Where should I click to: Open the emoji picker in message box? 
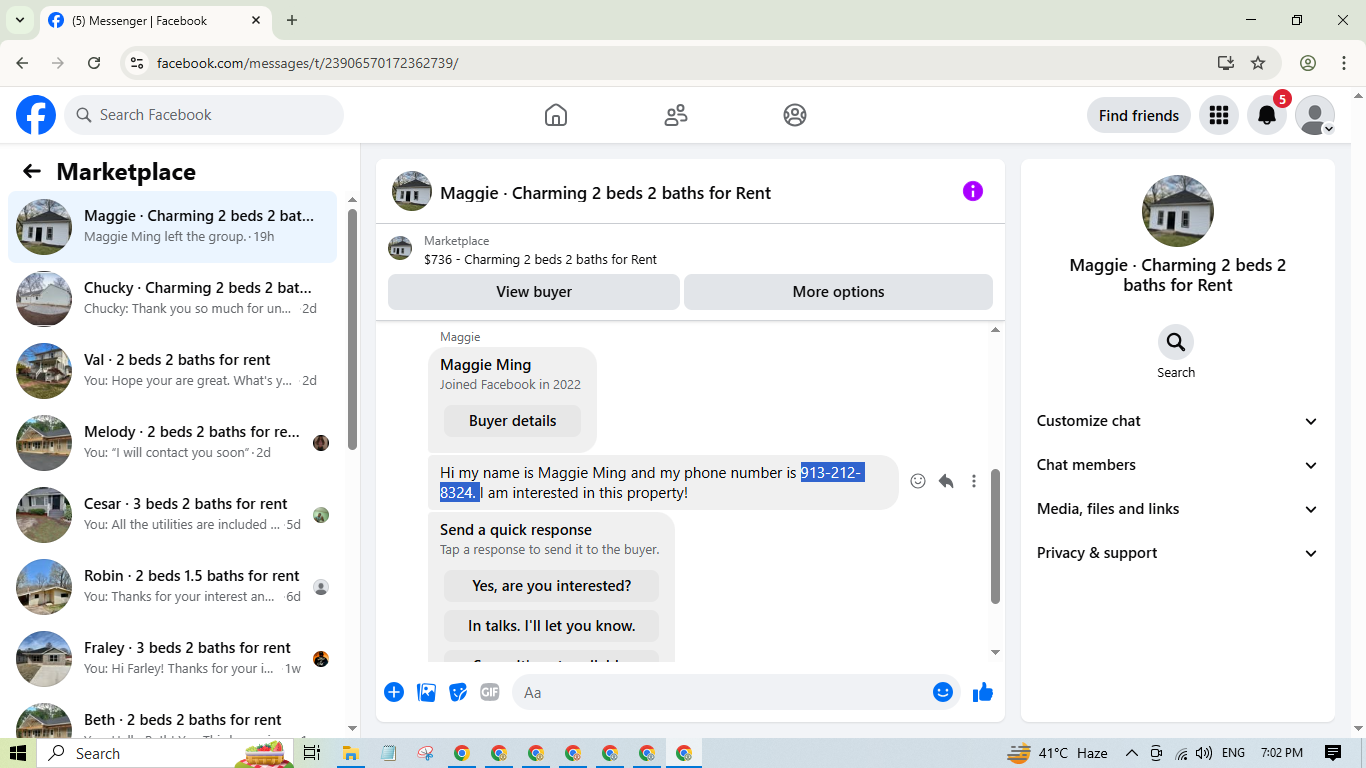pos(943,692)
